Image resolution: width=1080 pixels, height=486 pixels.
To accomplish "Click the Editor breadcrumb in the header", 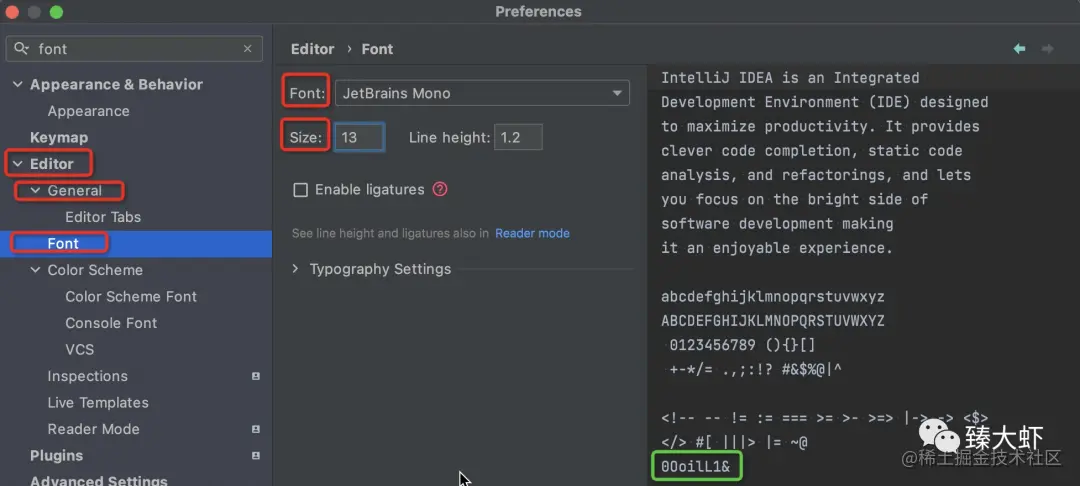I will [x=313, y=50].
